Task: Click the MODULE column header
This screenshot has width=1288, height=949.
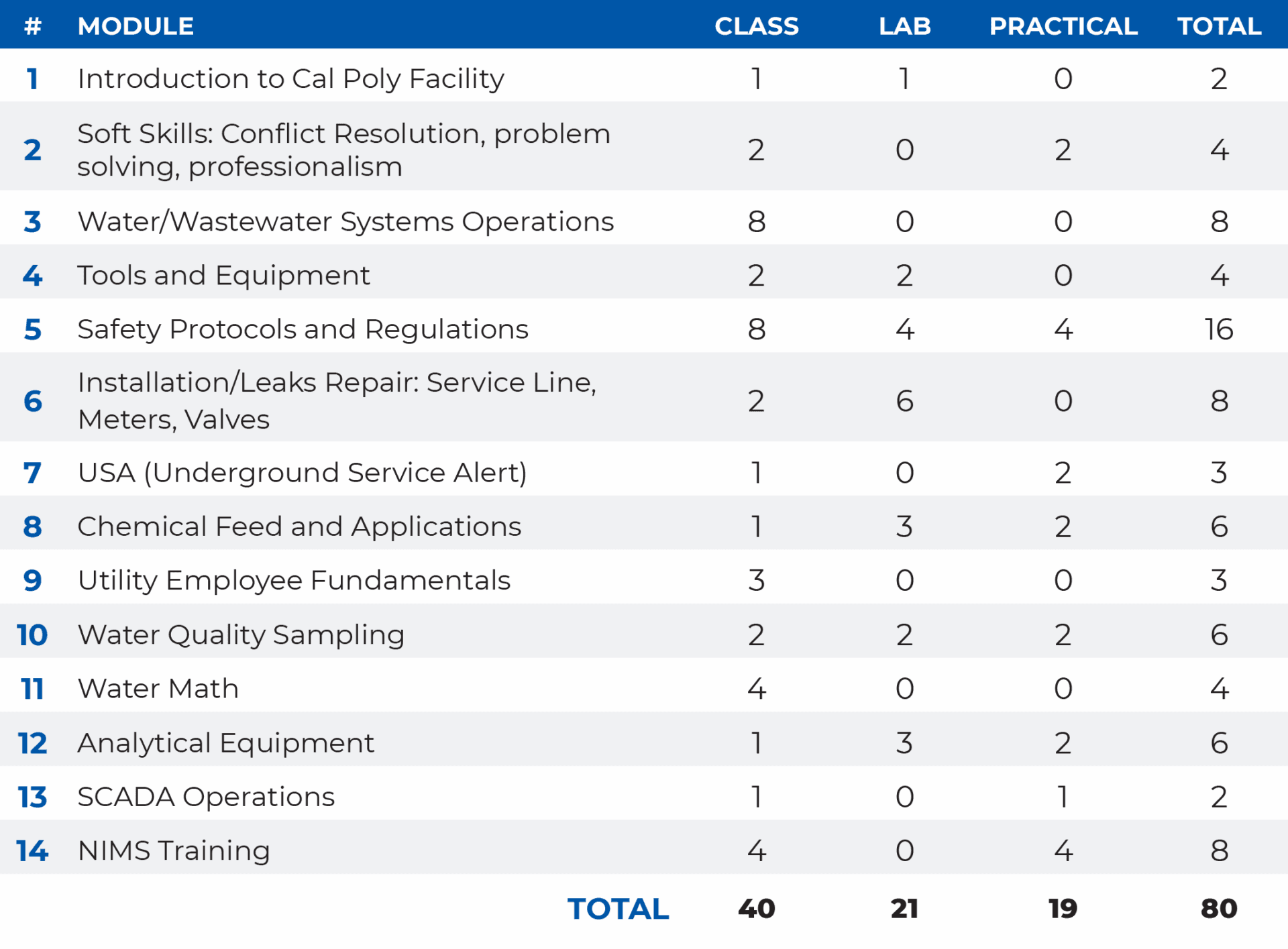Action: (x=135, y=25)
